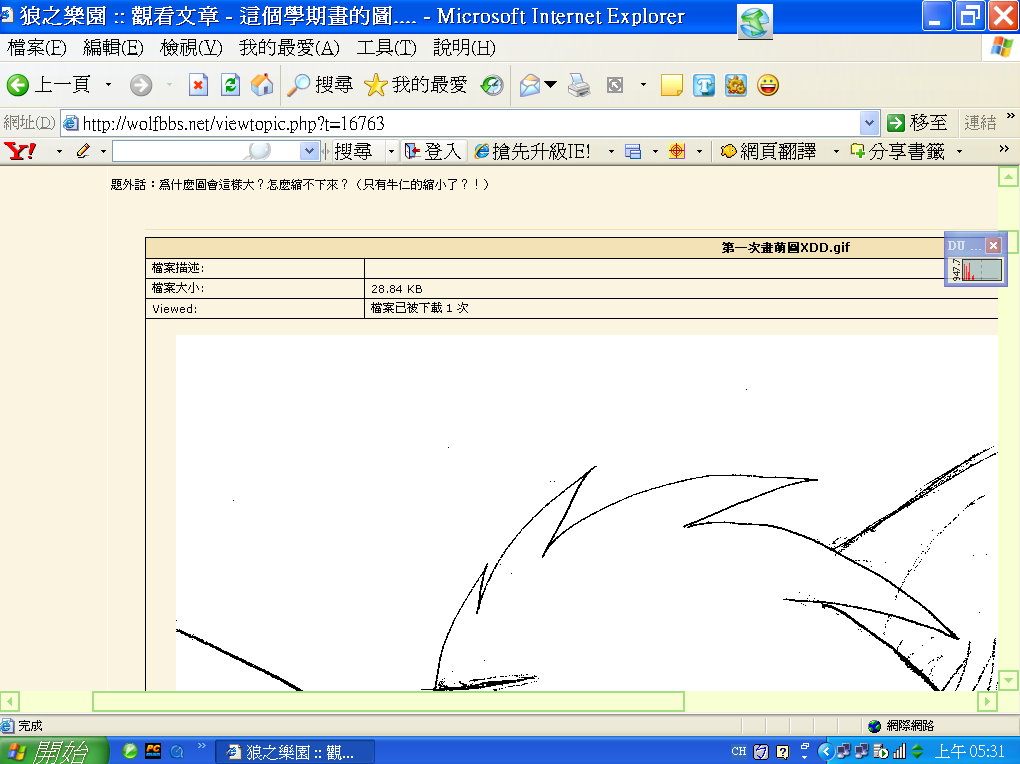Click the Refresh page icon
The image size is (1020, 764).
[230, 86]
